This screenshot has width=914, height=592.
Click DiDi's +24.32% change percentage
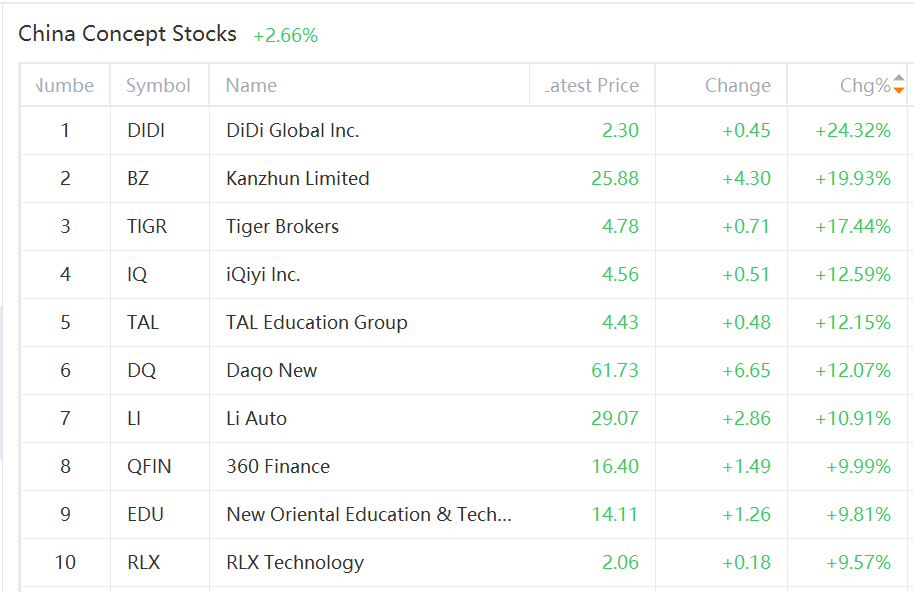[852, 130]
